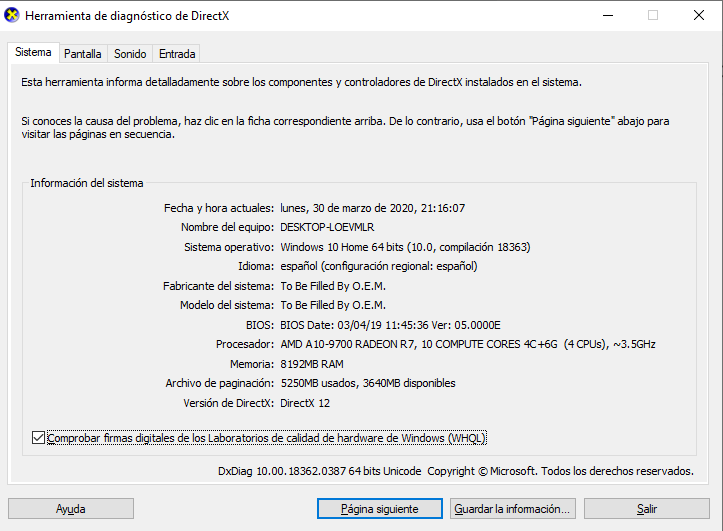
Task: Toggle the WHQL digital signatures checkbox
Action: click(38, 437)
